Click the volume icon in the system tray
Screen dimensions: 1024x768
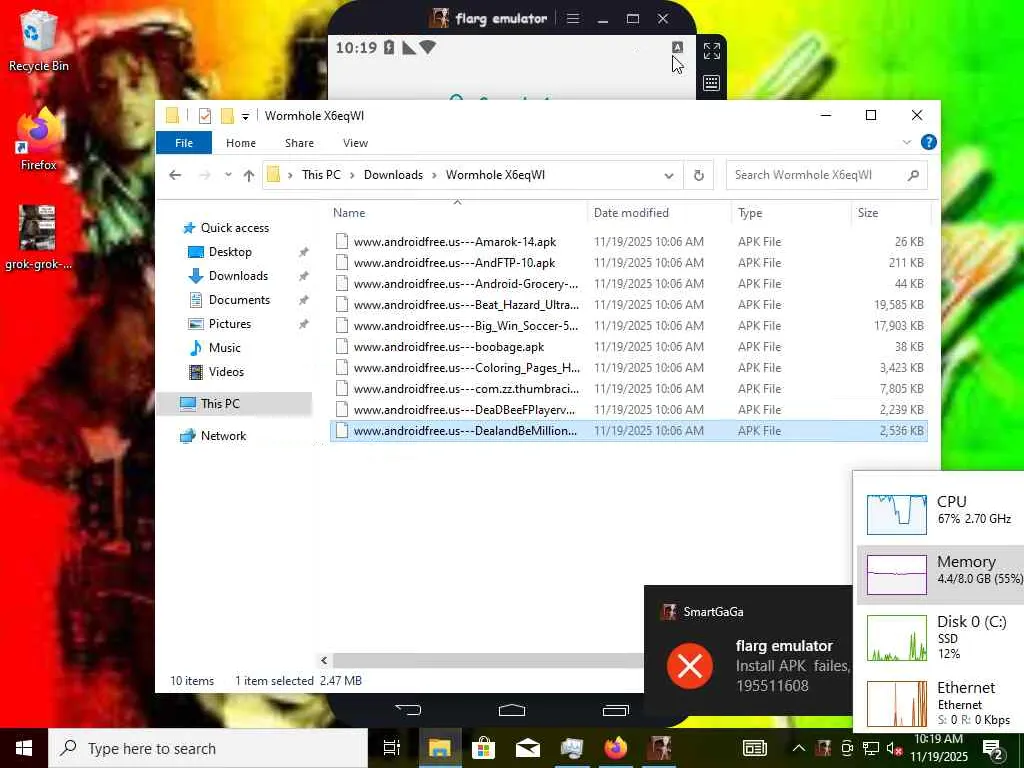pyautogui.click(x=893, y=749)
